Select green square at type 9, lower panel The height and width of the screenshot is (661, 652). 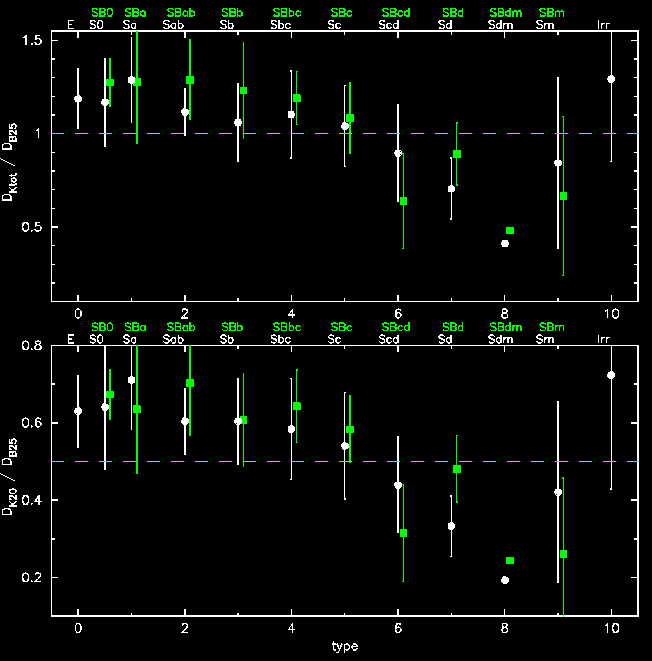coord(563,554)
